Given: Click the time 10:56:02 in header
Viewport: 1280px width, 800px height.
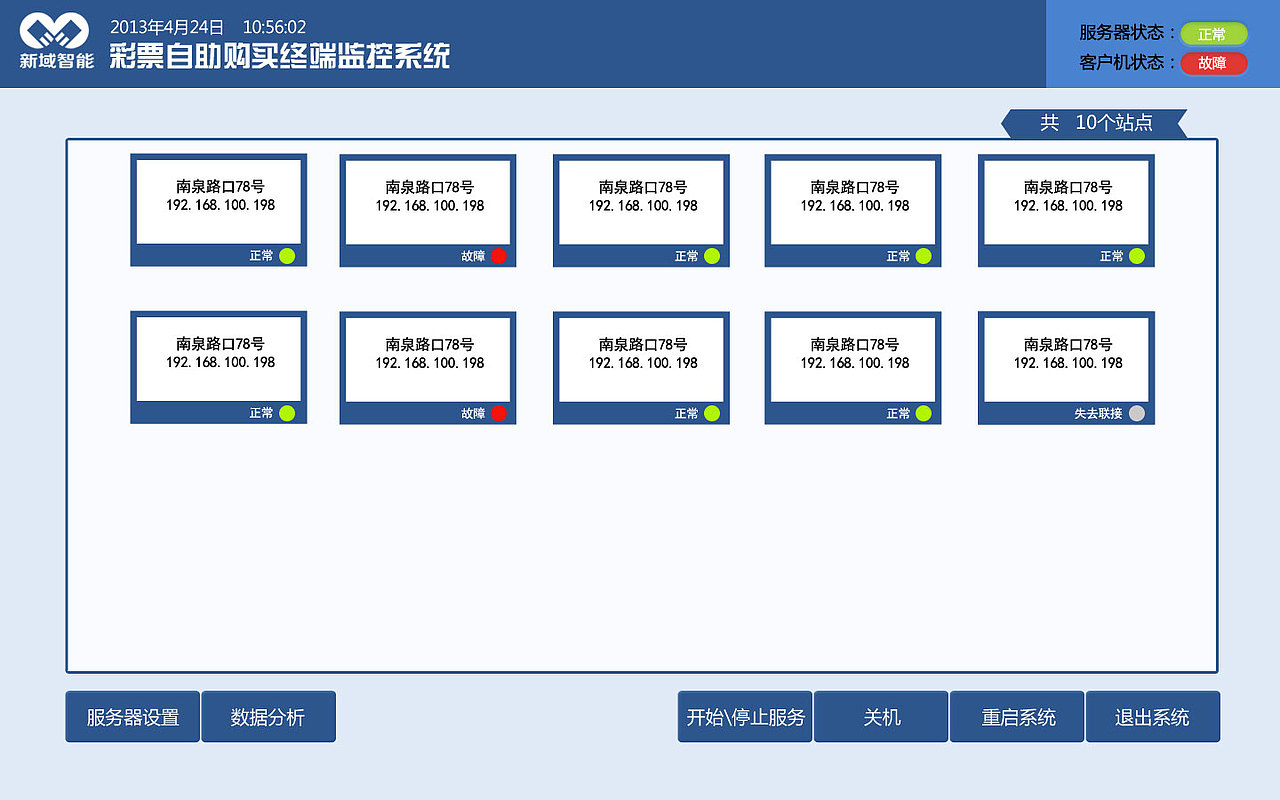Looking at the screenshot, I should 275,27.
